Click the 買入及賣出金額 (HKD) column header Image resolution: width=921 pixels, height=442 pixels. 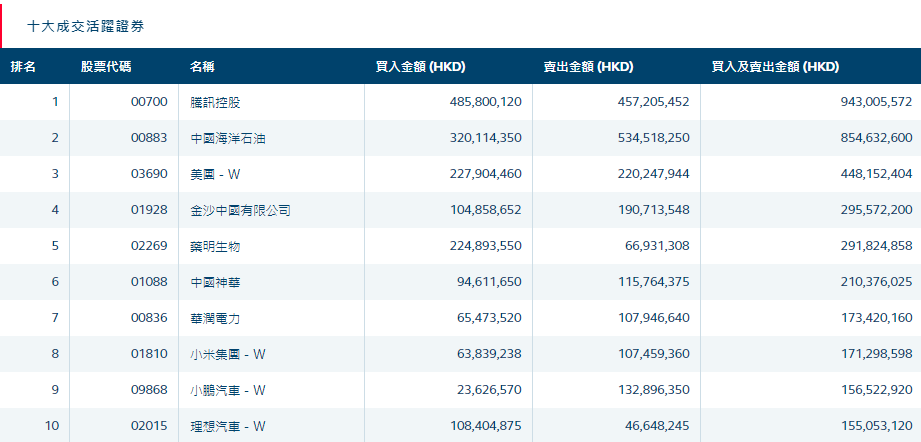(x=775, y=67)
